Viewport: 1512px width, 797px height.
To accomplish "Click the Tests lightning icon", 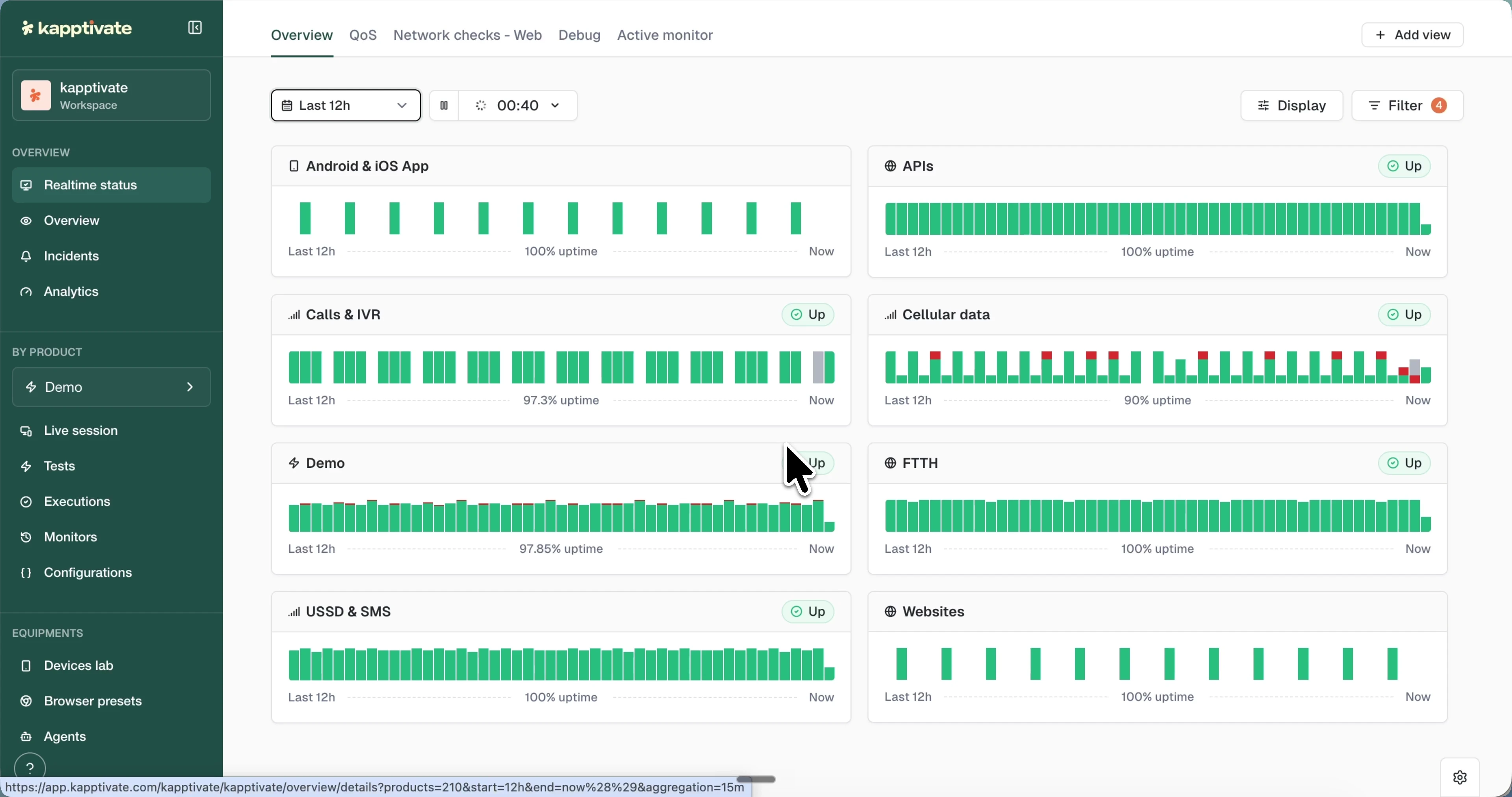I will pos(26,467).
